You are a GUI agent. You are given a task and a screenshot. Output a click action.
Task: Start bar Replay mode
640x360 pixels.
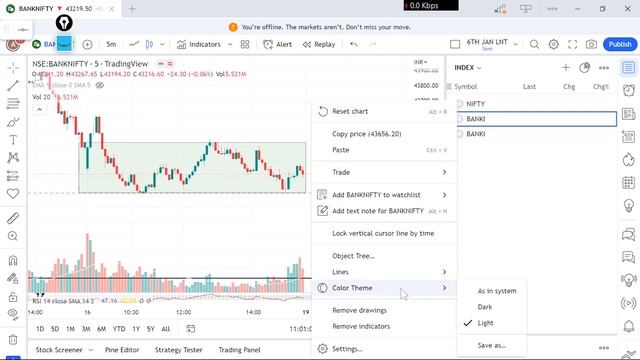pos(319,44)
